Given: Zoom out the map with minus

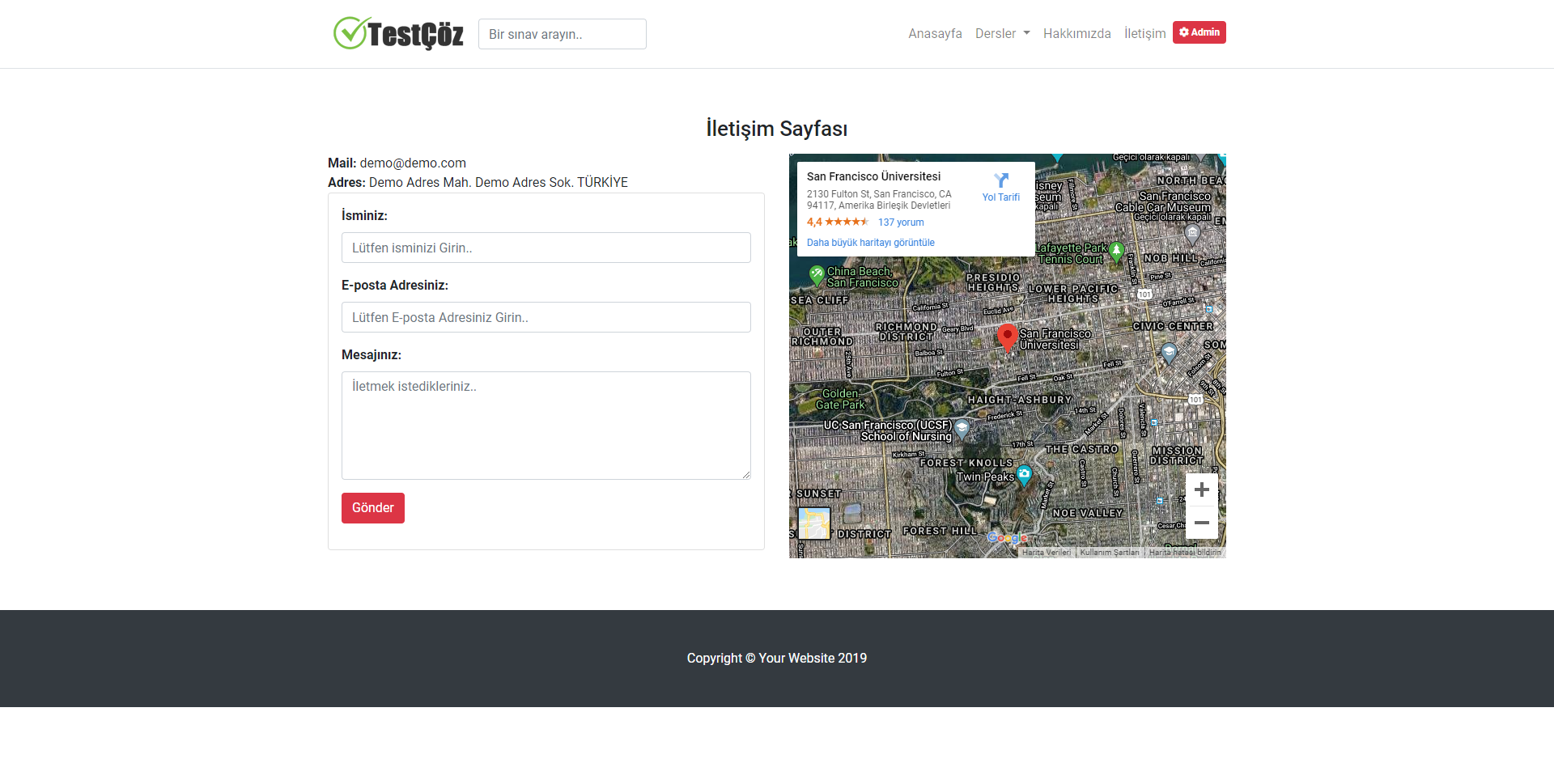Looking at the screenshot, I should (x=1202, y=523).
